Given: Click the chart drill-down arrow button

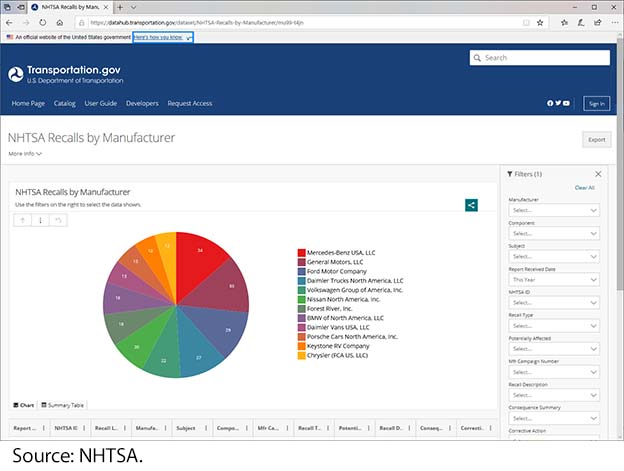Looking at the screenshot, I should click(x=40, y=220).
